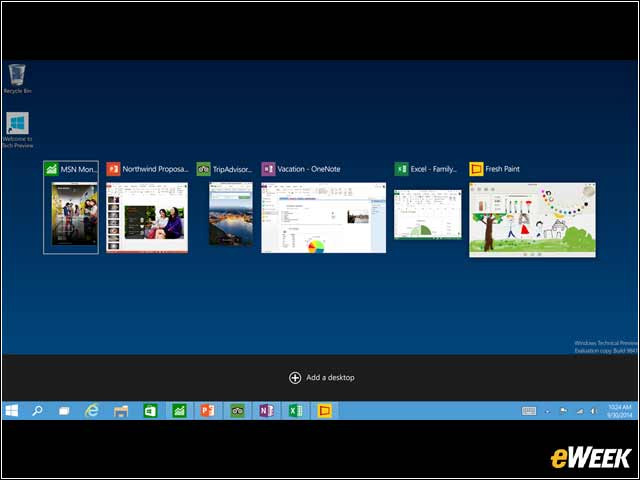The image size is (640, 480).
Task: Switch to MSN Money via taskbar icon
Action: [179, 411]
